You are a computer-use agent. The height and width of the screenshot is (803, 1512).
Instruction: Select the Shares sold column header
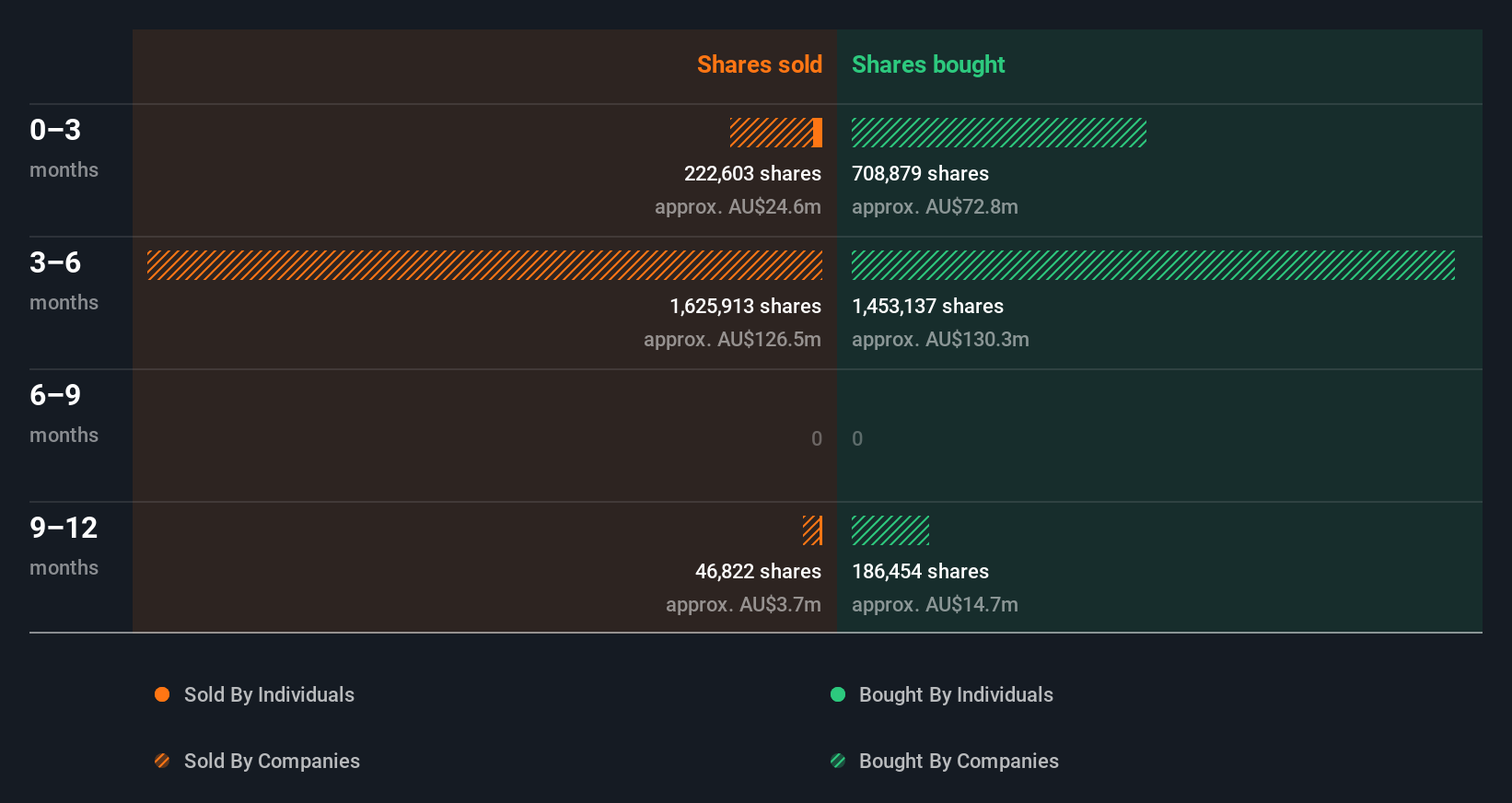tap(760, 64)
